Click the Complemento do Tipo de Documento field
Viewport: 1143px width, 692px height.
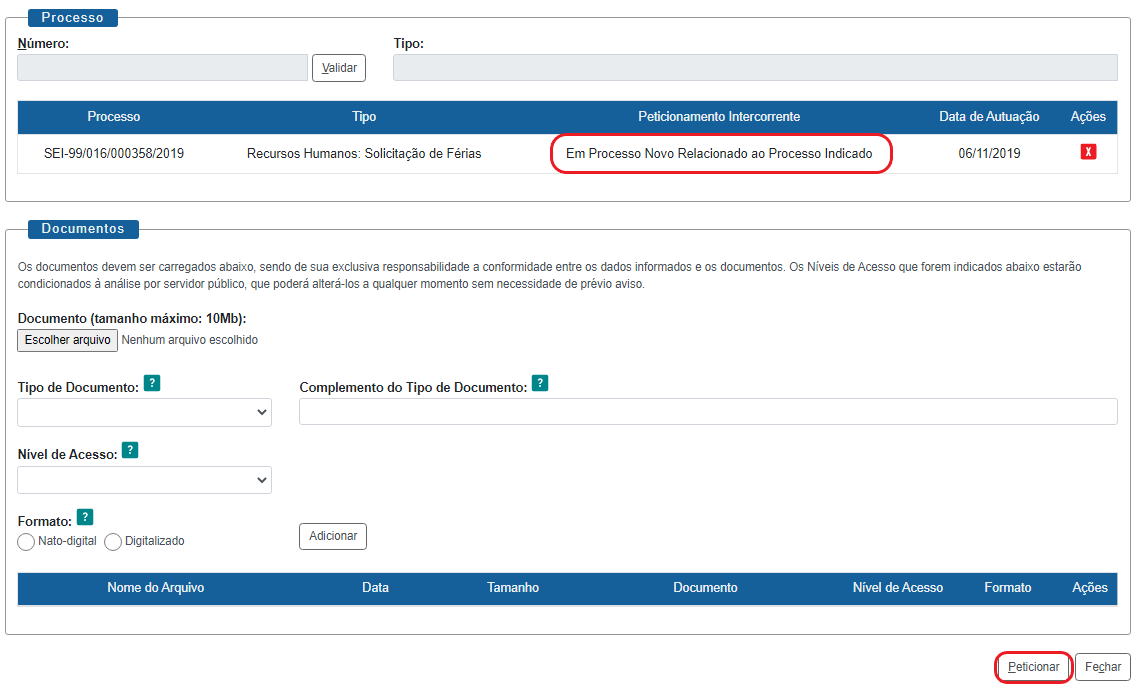coord(707,412)
